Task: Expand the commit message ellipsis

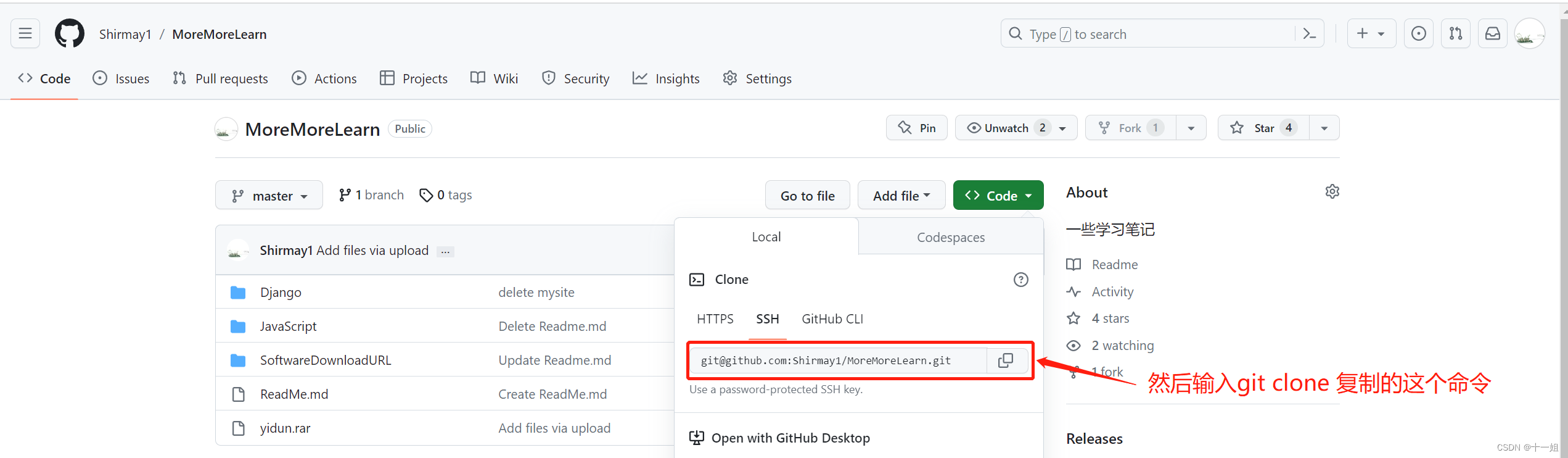Action: coord(445,251)
